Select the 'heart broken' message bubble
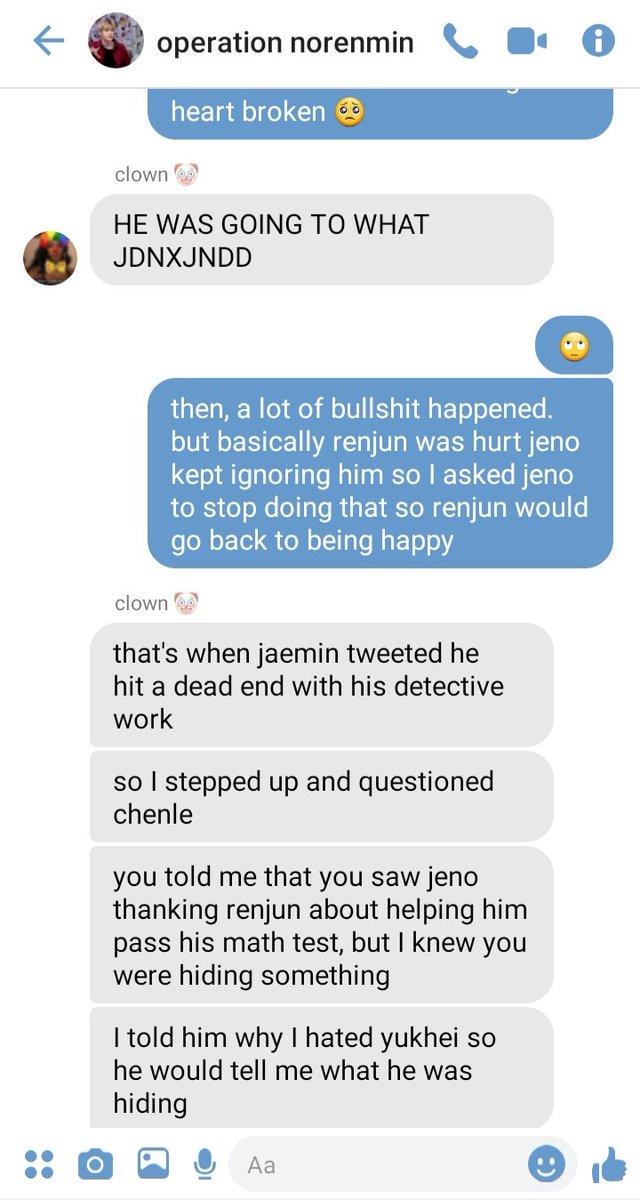Image resolution: width=640 pixels, height=1200 pixels. coord(380,113)
